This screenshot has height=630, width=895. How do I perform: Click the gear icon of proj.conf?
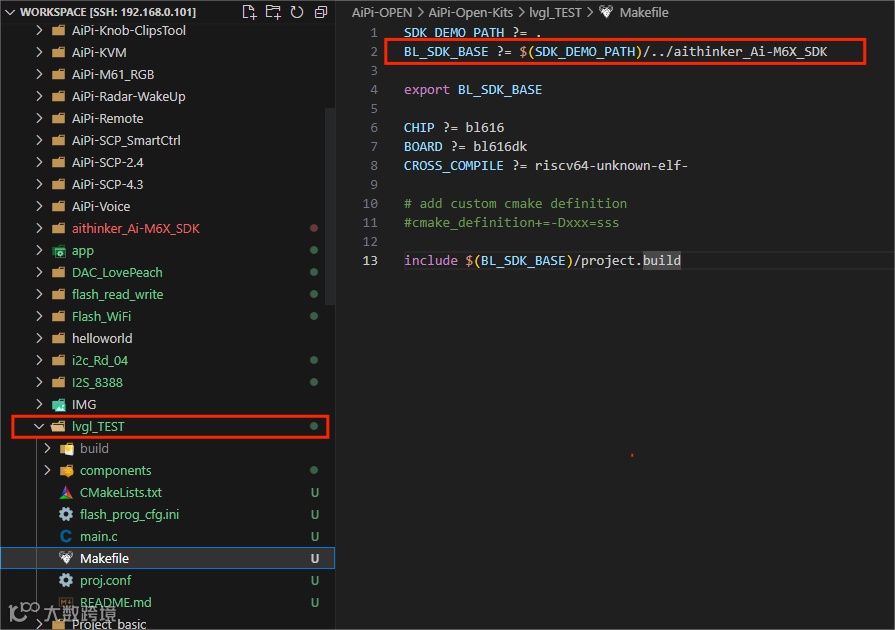(x=66, y=580)
